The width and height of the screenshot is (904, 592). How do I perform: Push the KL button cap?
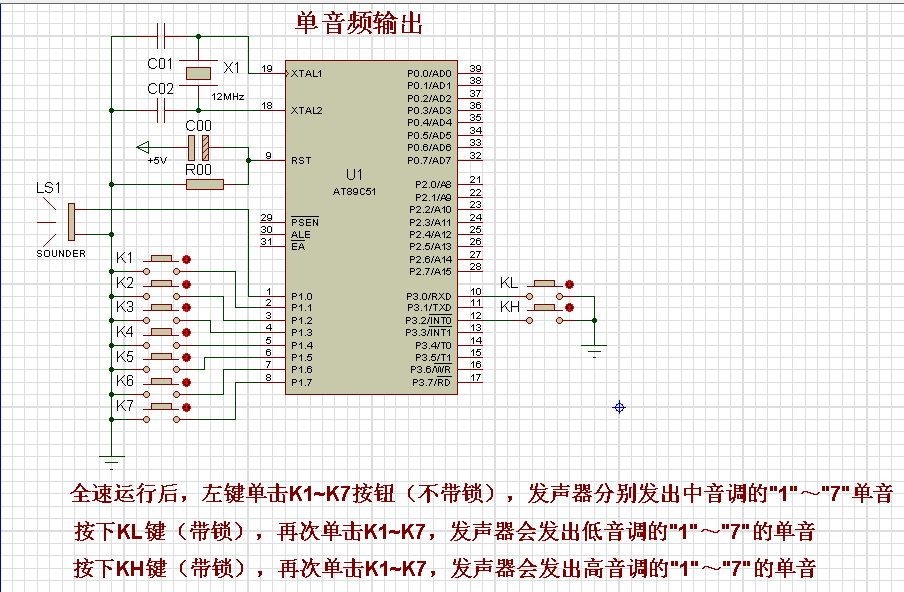pos(545,283)
